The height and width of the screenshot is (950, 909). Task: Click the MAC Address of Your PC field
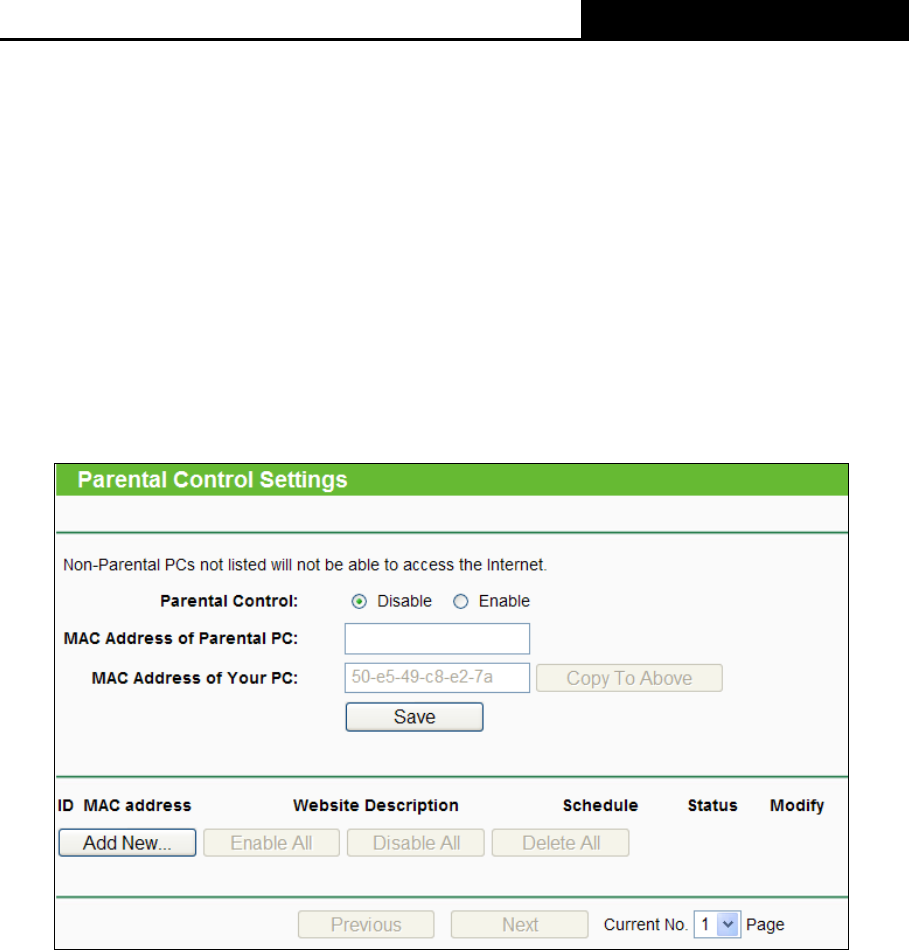click(x=437, y=677)
